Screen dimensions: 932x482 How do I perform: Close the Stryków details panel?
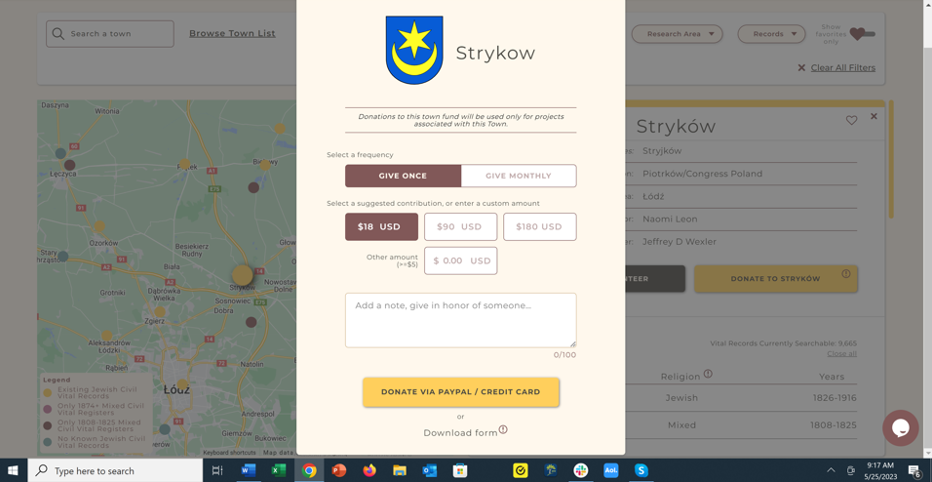(x=874, y=116)
